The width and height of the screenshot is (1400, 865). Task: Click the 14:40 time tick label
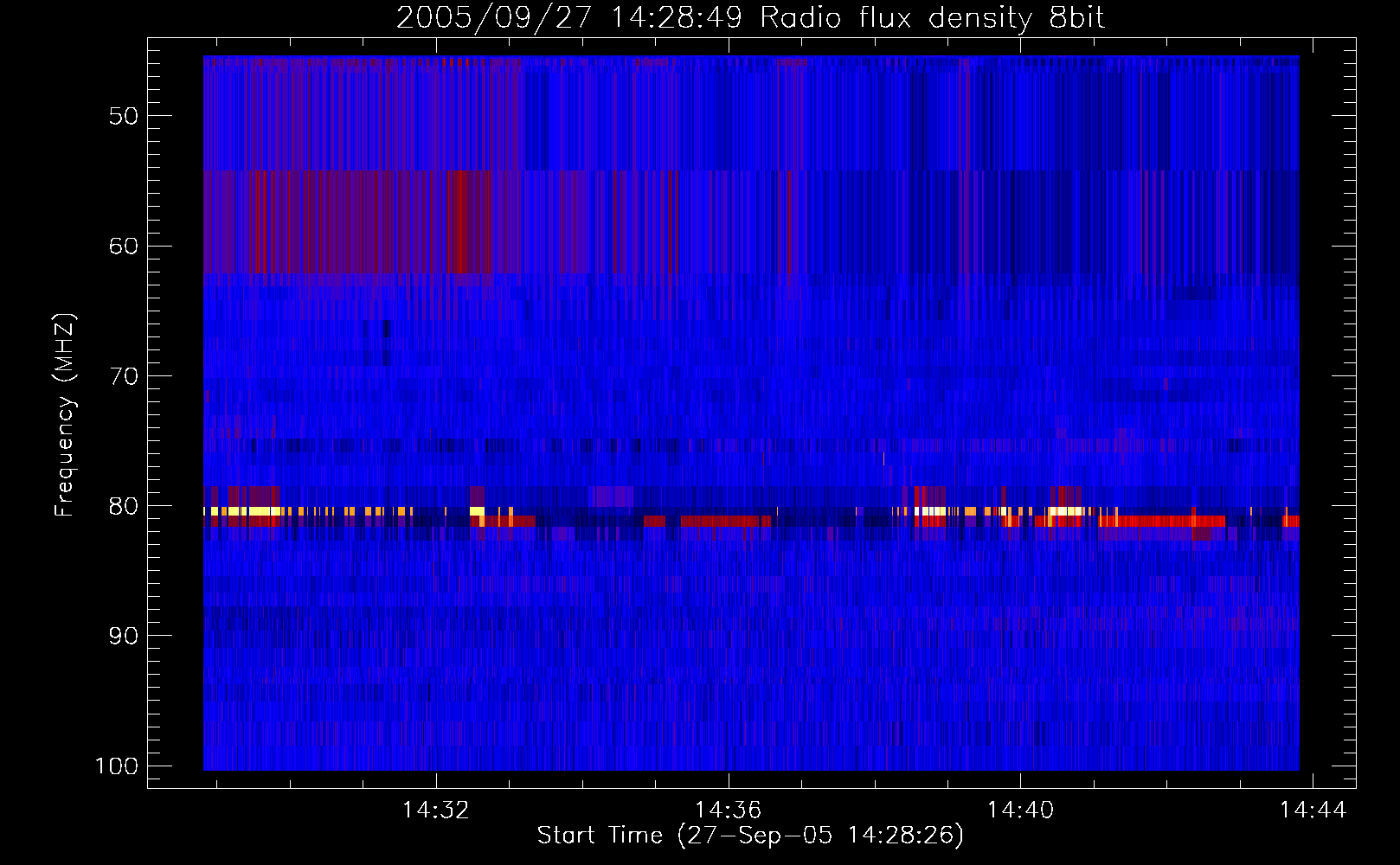point(1021,810)
